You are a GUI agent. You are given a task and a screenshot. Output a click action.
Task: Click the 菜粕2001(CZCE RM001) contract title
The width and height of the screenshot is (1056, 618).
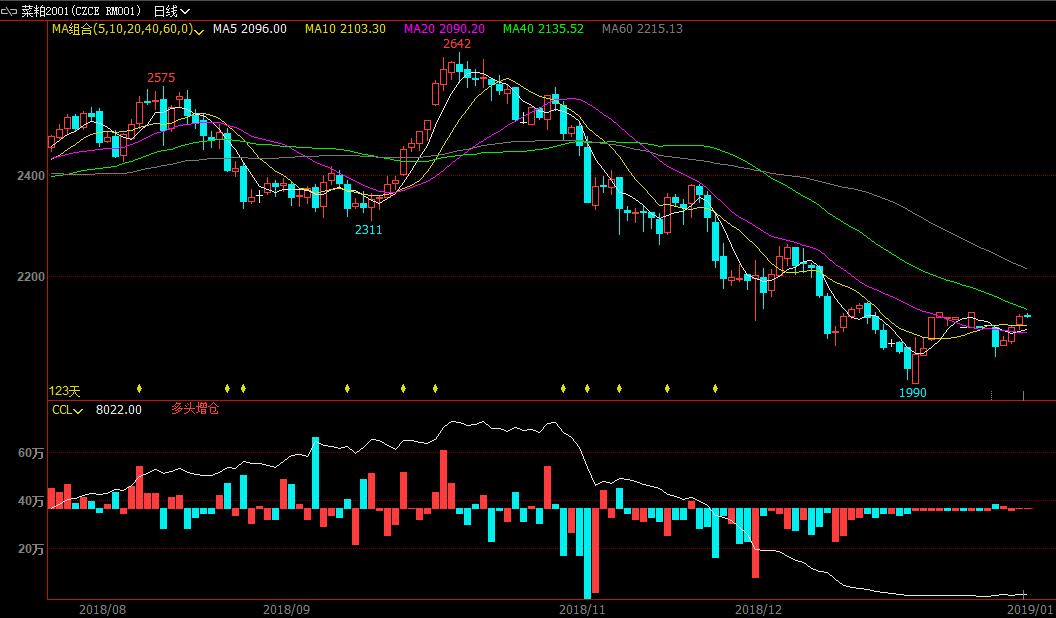pyautogui.click(x=83, y=11)
